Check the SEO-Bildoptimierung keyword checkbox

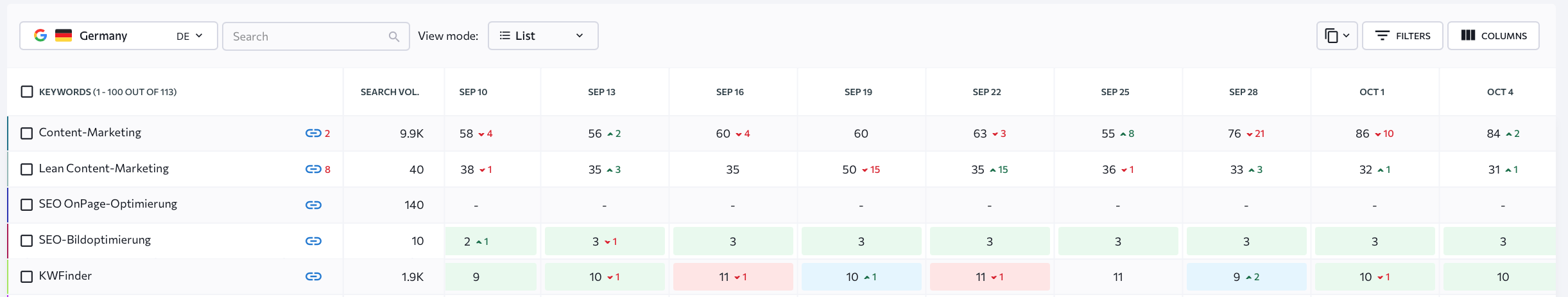pos(27,241)
